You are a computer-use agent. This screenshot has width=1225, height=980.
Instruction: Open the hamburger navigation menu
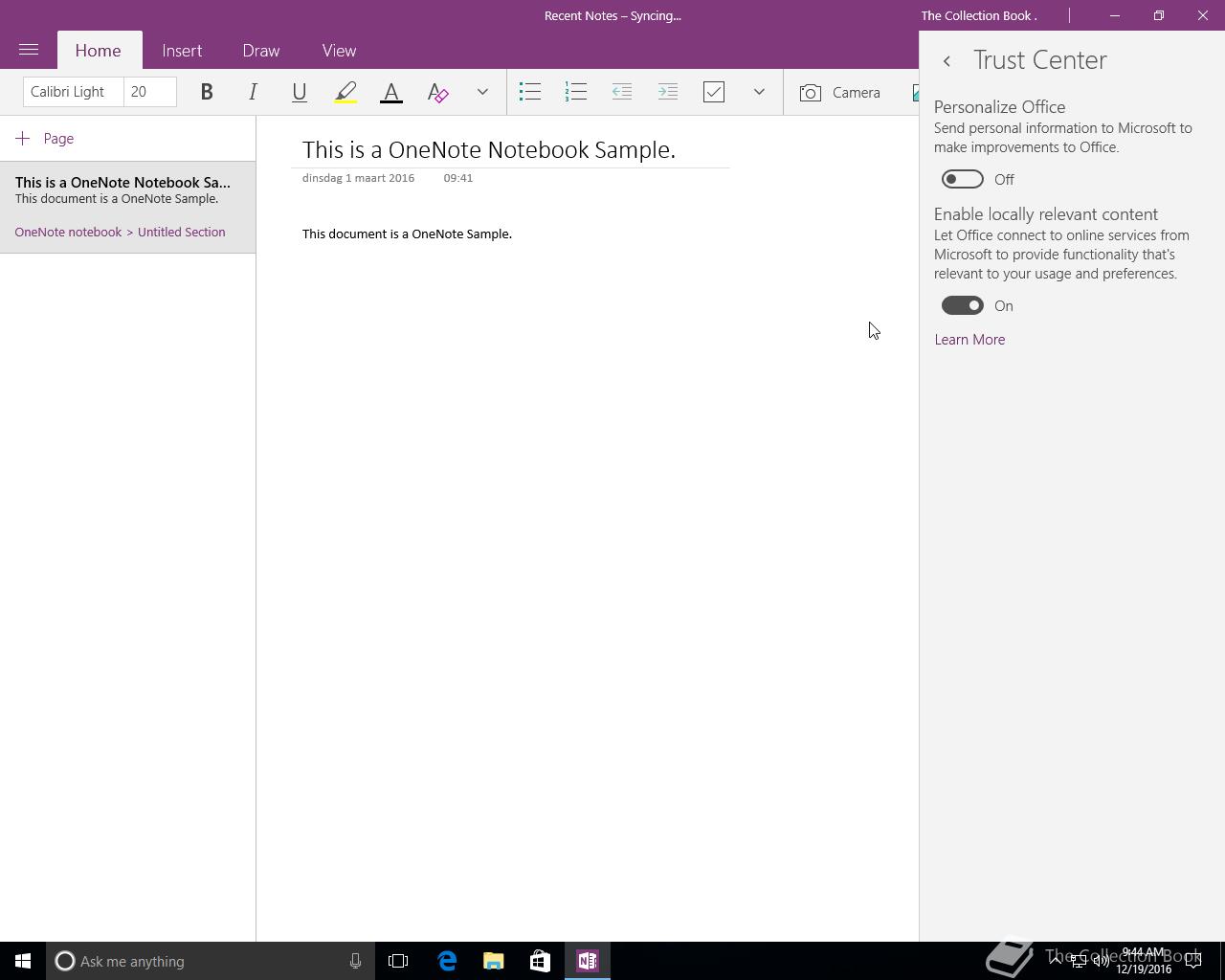pyautogui.click(x=29, y=50)
